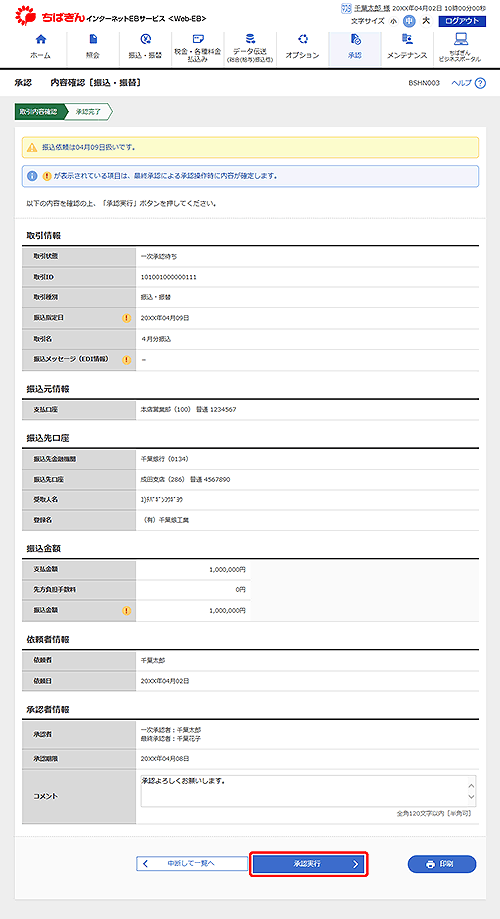Click the ヘルプ question mark icon
The height and width of the screenshot is (919, 500).
tap(481, 83)
